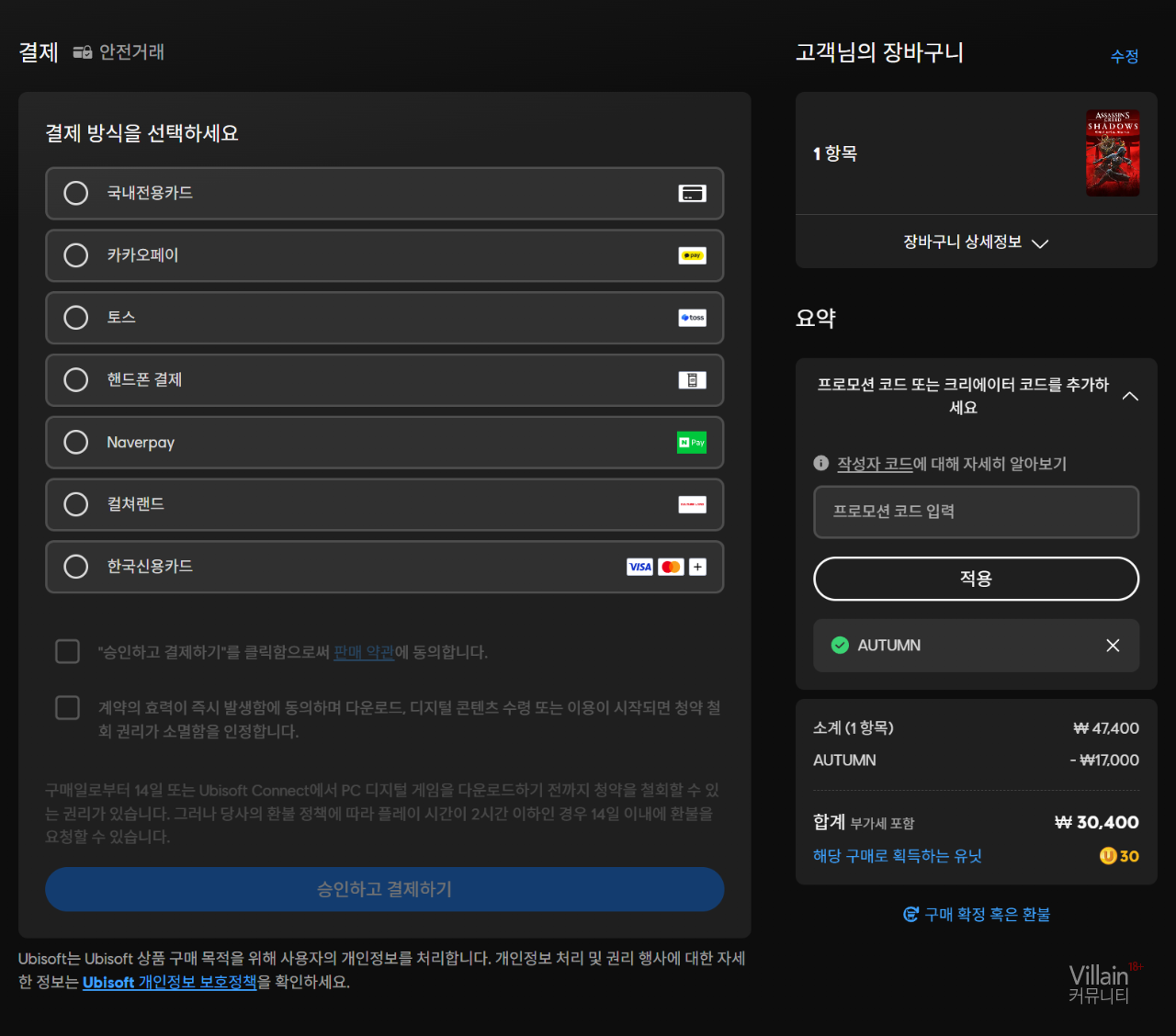Click the Assassin's Creed Shadows cover thumbnail
Viewport: 1176px width, 1036px height.
coord(1113,152)
